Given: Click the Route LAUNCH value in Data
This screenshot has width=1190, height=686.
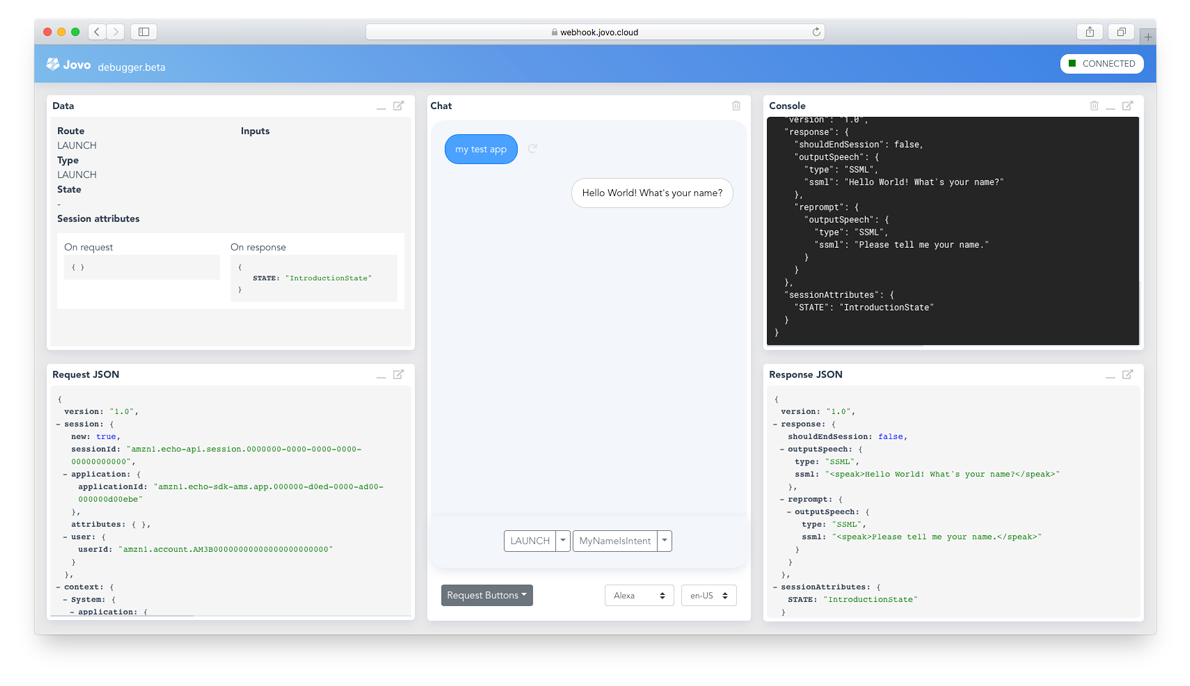Looking at the screenshot, I should click(x=77, y=145).
